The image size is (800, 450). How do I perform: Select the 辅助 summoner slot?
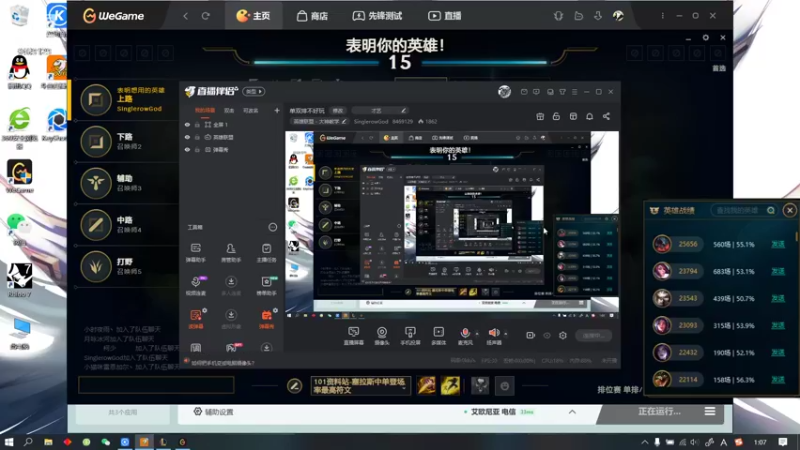[x=124, y=183]
